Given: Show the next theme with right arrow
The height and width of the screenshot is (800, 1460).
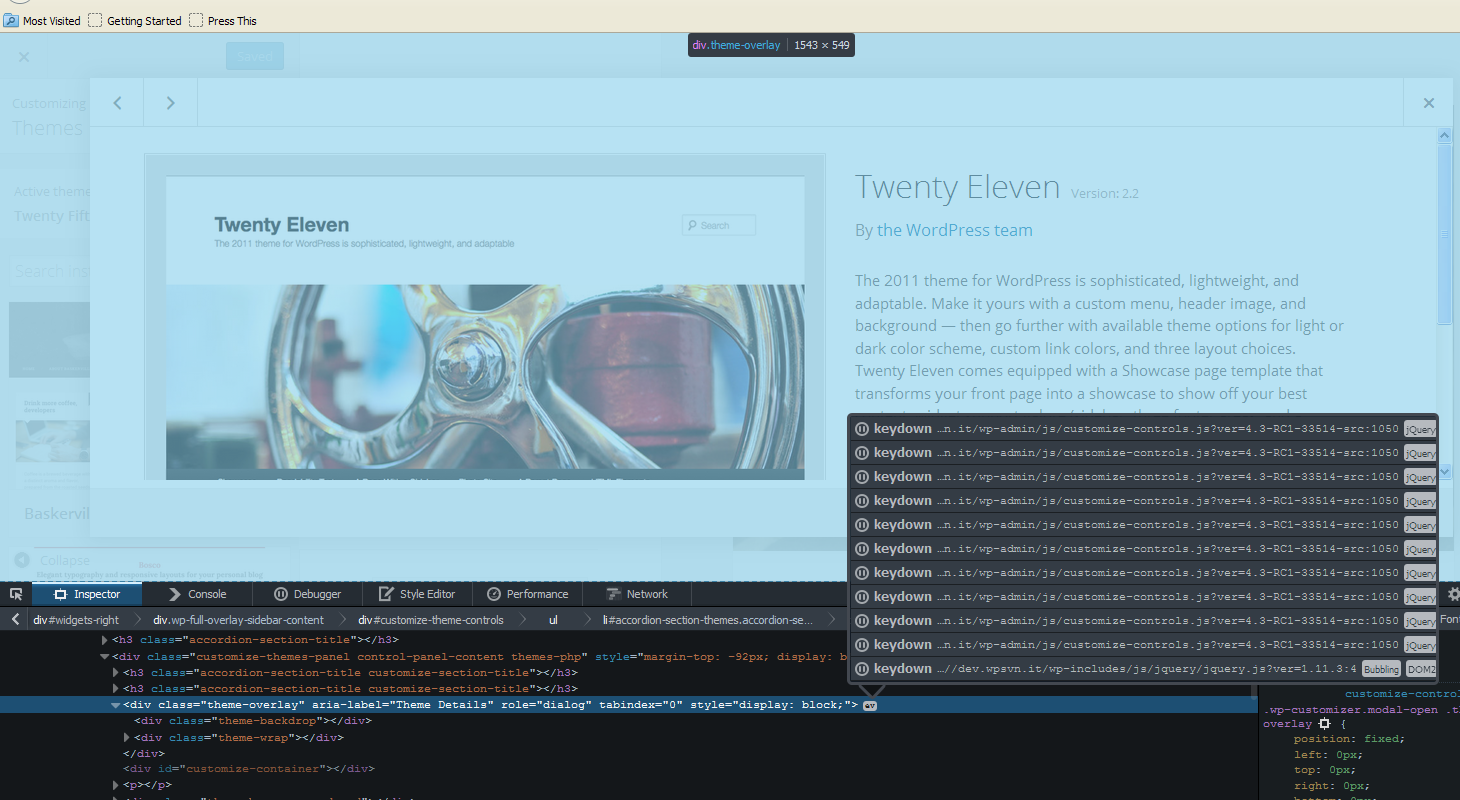Looking at the screenshot, I should pos(171,103).
